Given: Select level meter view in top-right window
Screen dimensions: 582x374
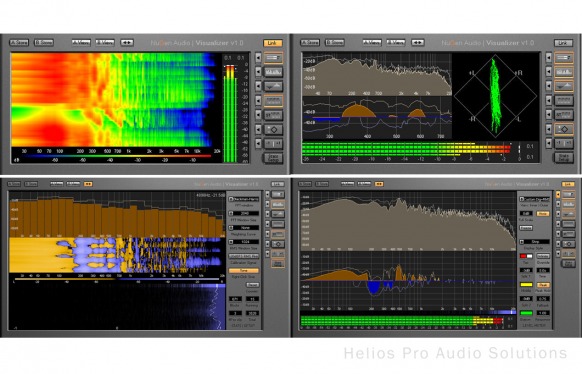Looking at the screenshot, I should click(x=564, y=58).
